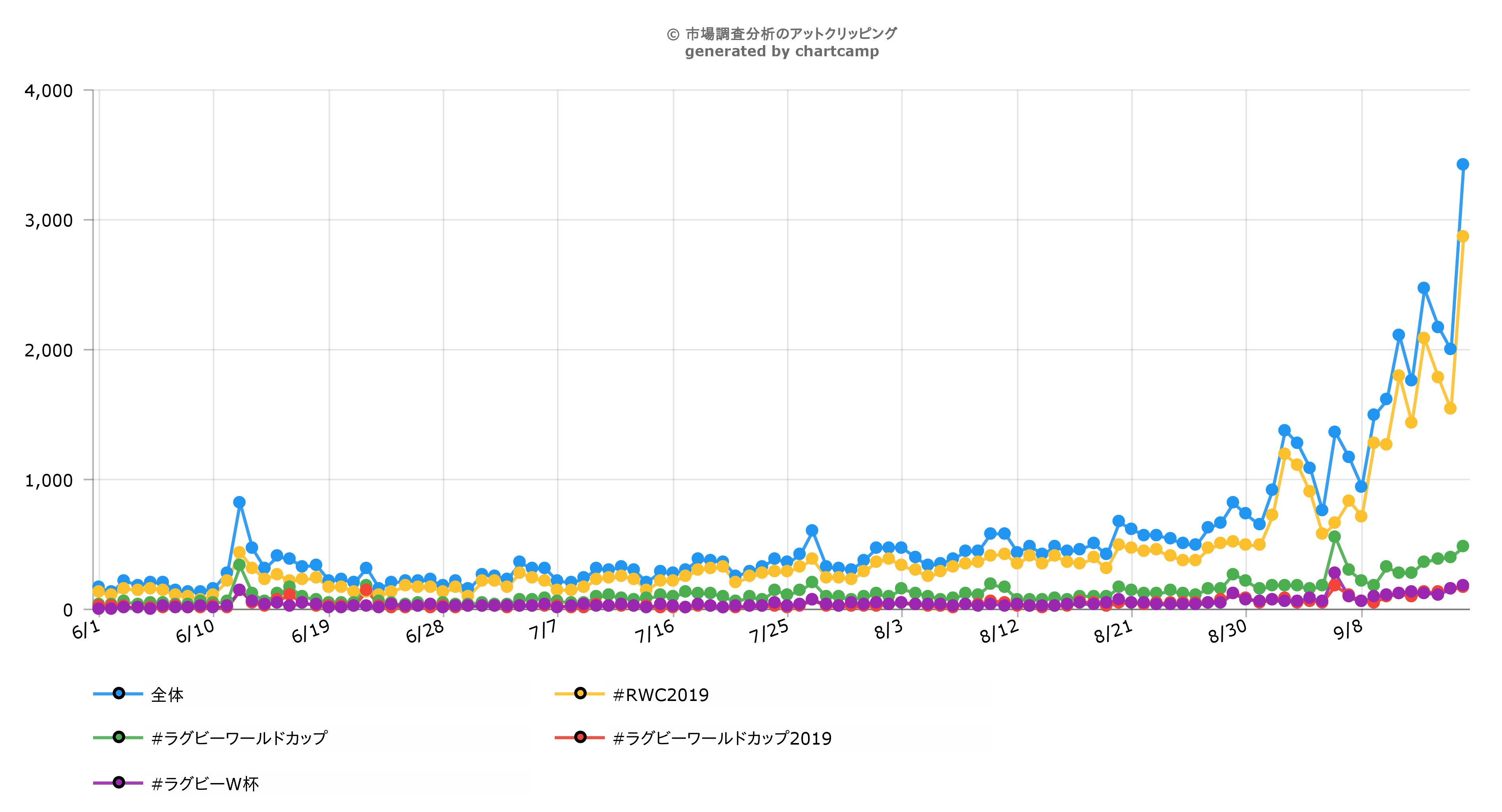Click the #ラグビーW杯 legend label
The height and width of the screenshot is (812, 1502).
click(205, 783)
